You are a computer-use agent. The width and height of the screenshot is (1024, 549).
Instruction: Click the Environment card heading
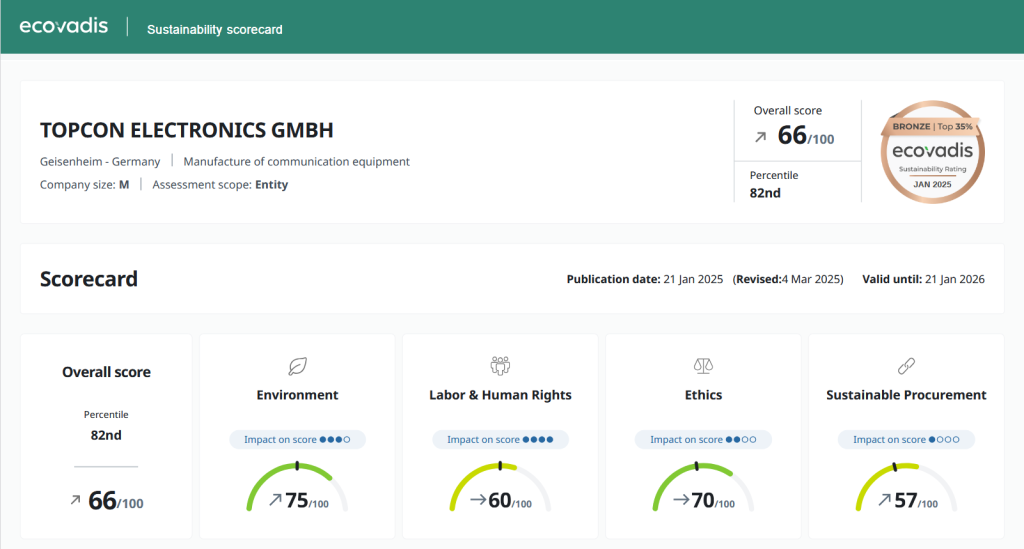[x=297, y=395]
